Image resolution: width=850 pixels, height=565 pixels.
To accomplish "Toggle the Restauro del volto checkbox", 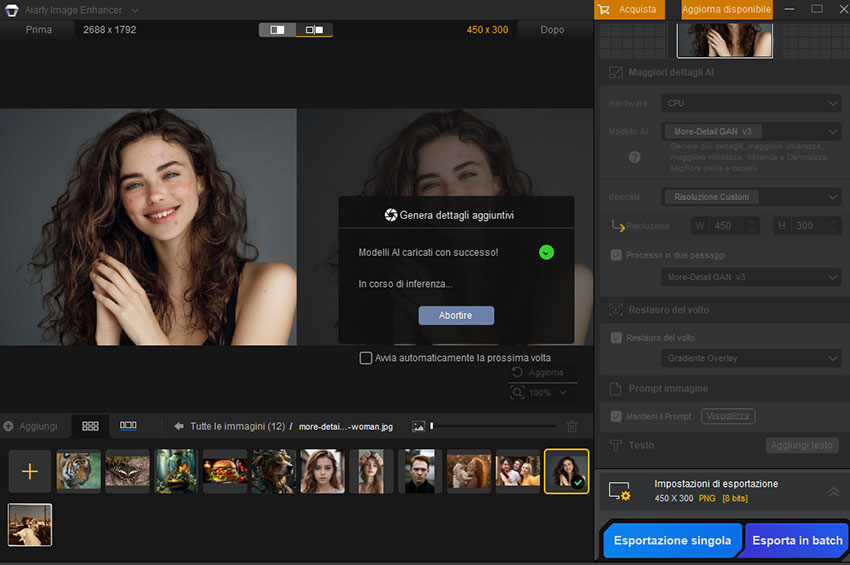I will [x=616, y=338].
